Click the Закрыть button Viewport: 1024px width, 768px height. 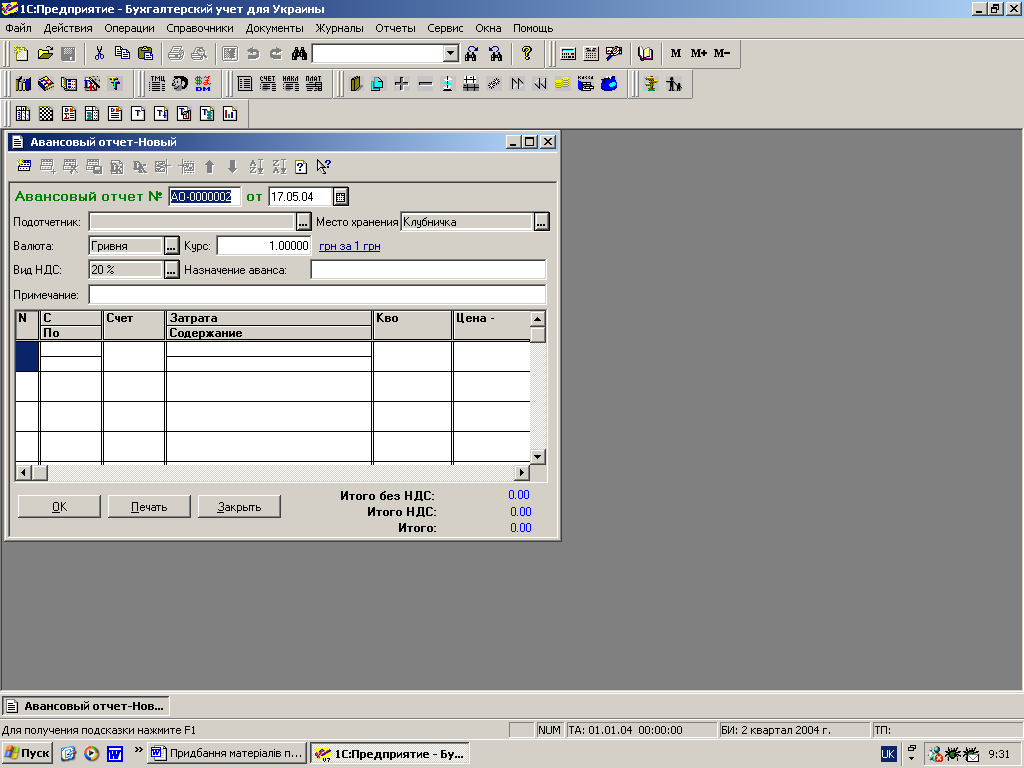coord(239,507)
